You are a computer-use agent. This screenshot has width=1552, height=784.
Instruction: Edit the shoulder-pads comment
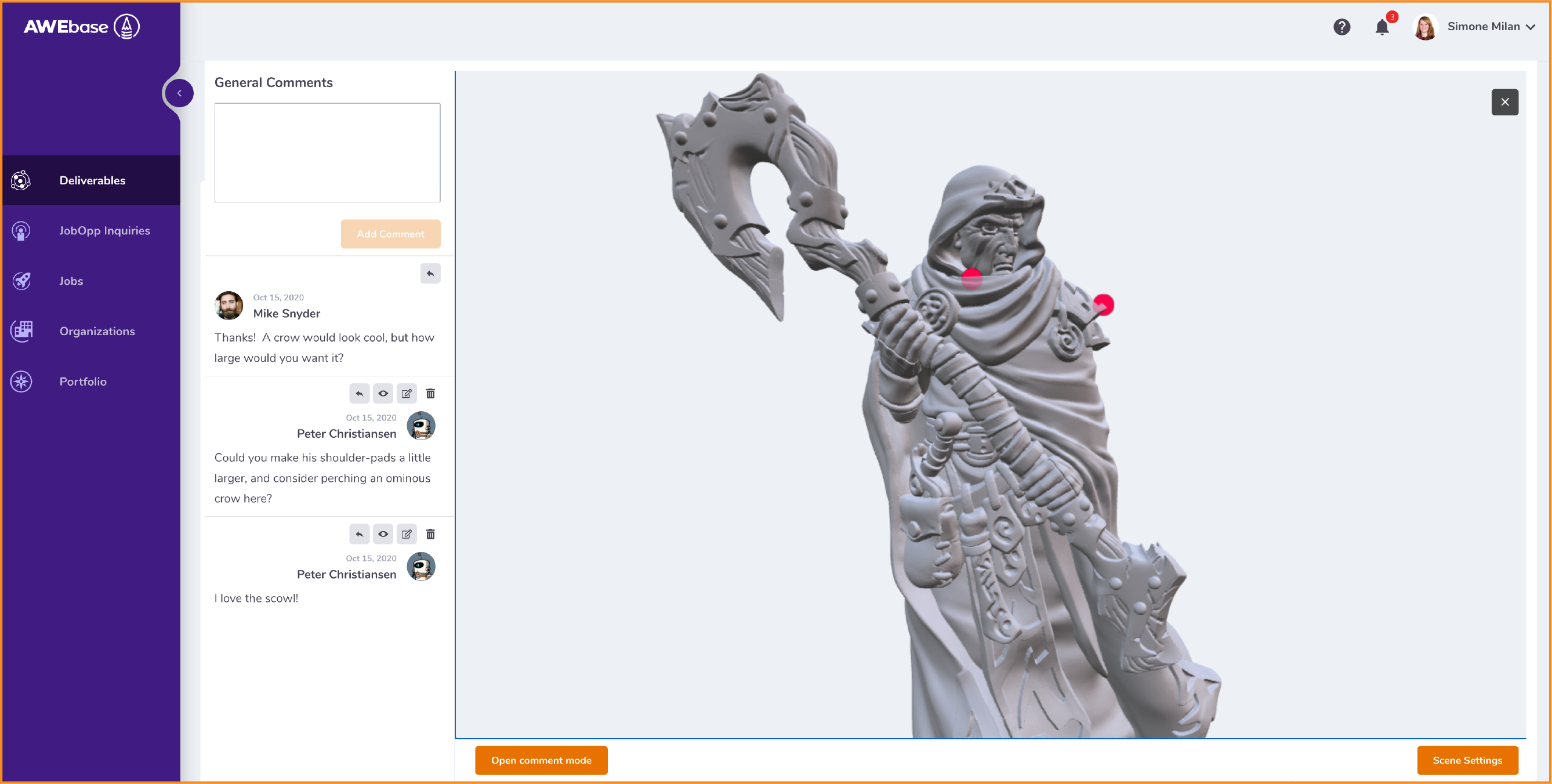407,394
